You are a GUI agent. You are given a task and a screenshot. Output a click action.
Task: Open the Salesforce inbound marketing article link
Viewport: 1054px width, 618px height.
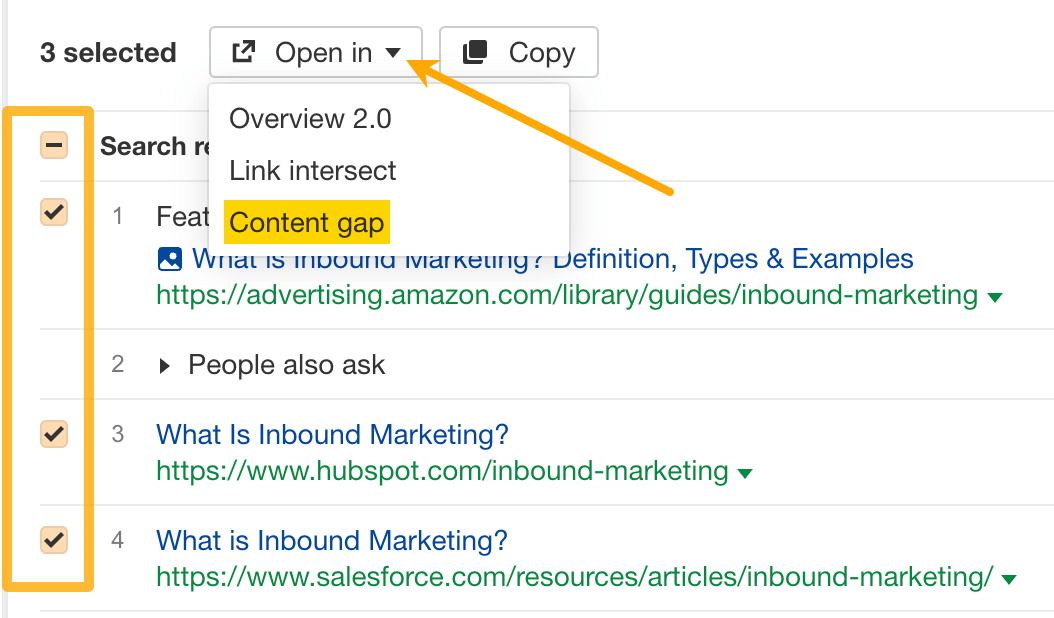(333, 540)
